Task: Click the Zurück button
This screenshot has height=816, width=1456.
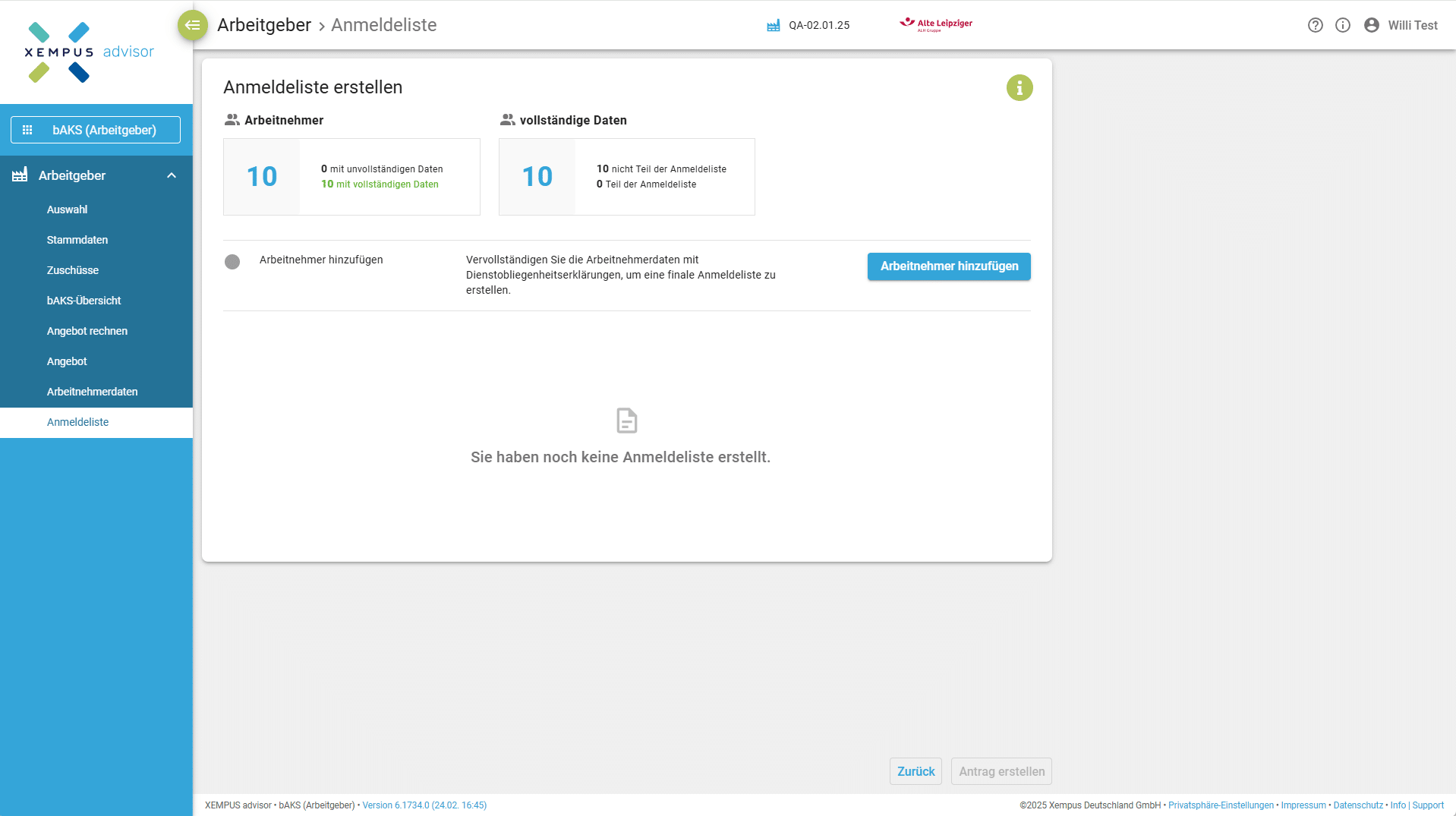Action: [916, 771]
